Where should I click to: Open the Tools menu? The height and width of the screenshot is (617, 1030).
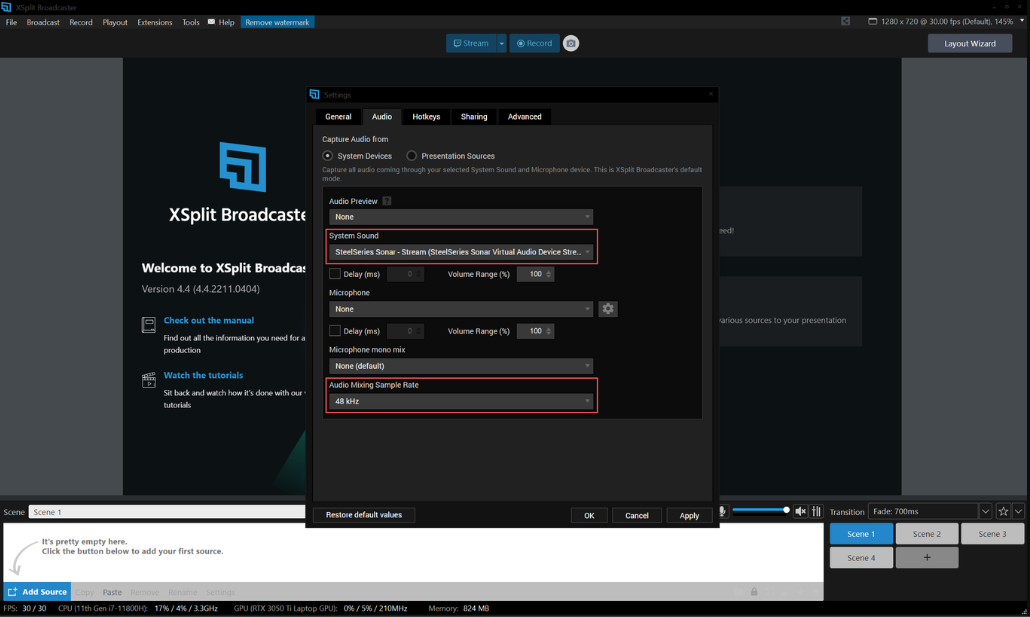tap(190, 22)
